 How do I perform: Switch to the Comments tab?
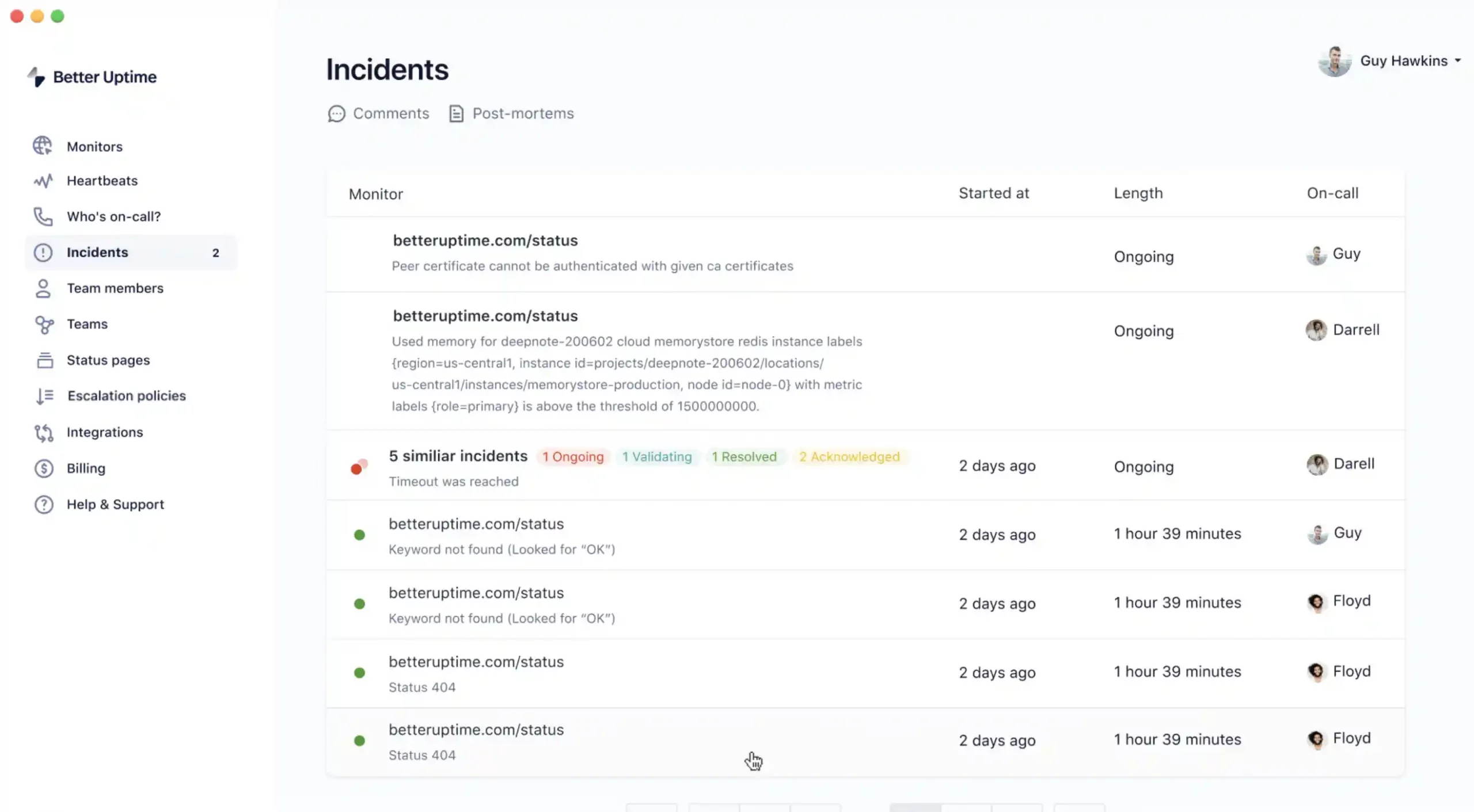click(378, 114)
